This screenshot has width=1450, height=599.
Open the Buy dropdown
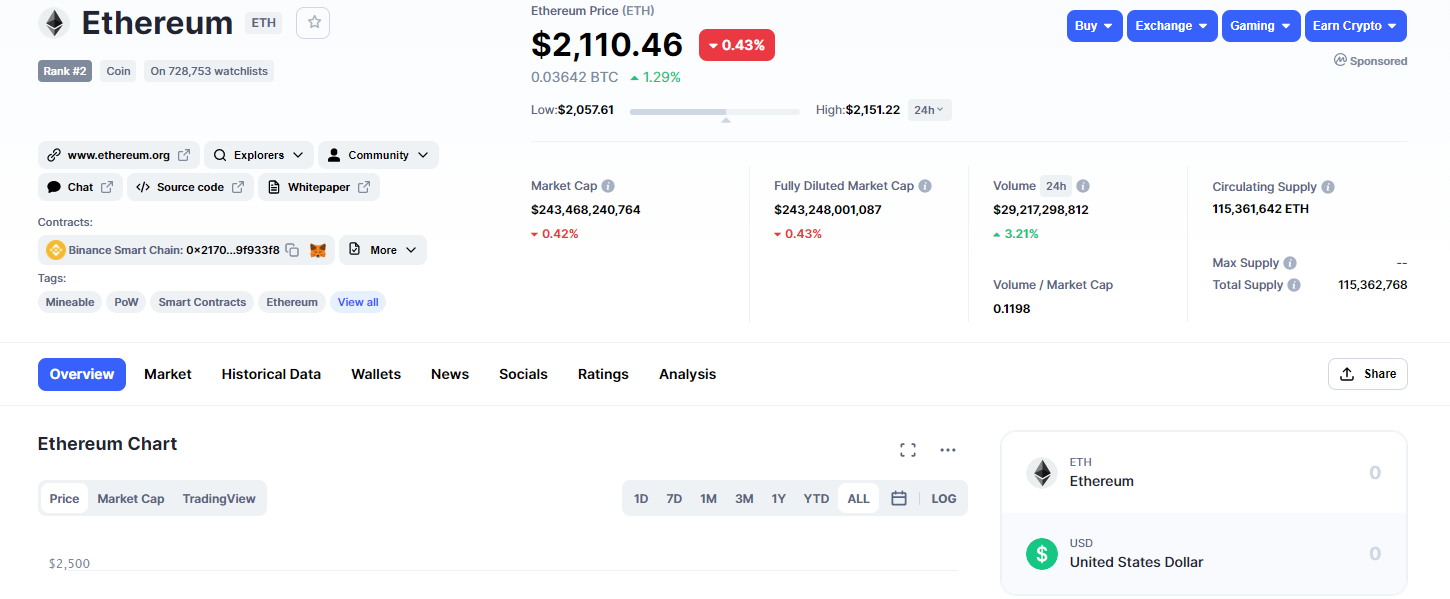click(1095, 26)
